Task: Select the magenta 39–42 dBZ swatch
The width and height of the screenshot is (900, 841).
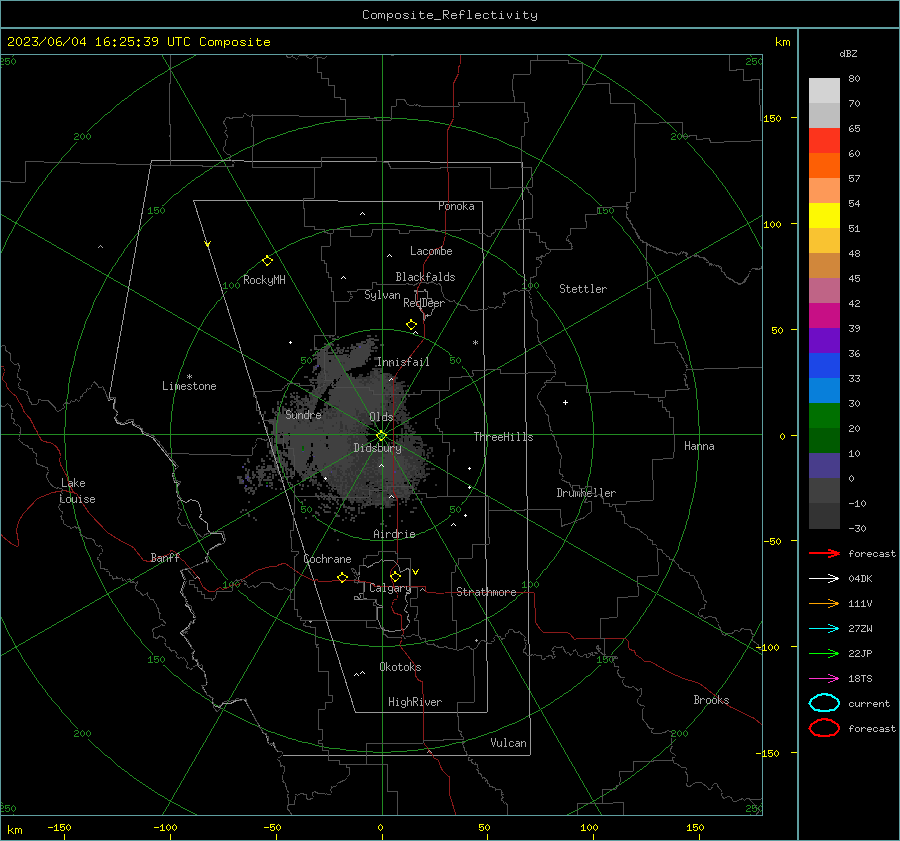Action: coord(824,315)
